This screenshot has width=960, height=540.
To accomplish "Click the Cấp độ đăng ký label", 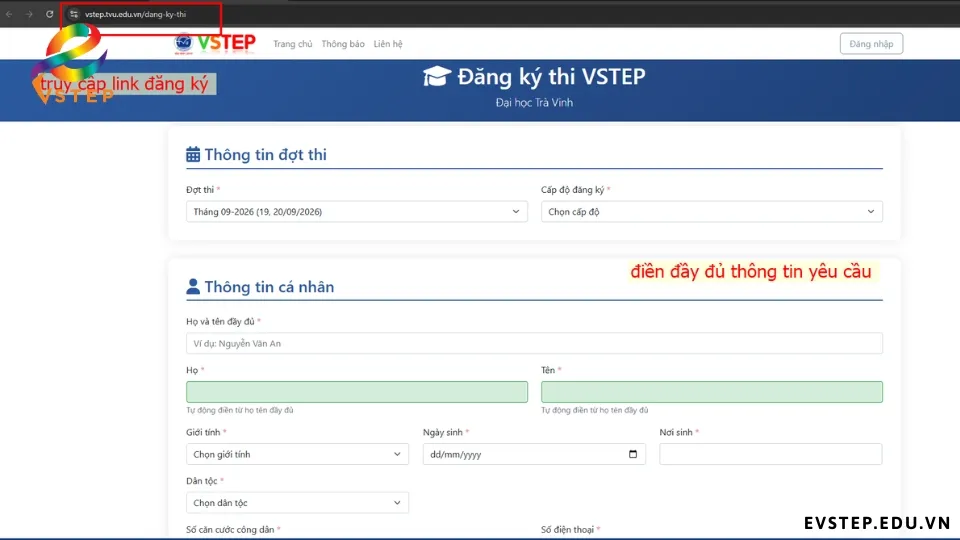I will click(x=572, y=190).
